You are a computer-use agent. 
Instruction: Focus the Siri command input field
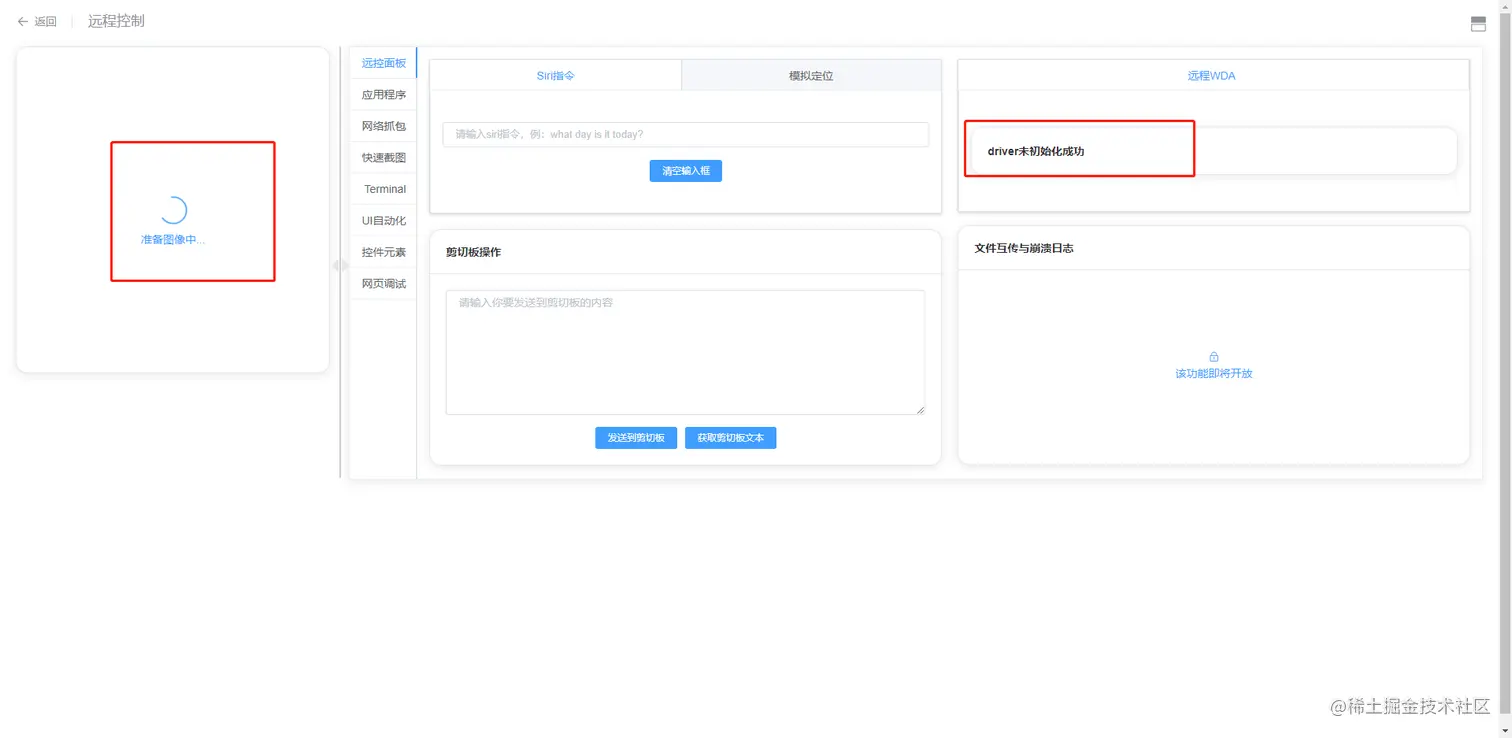tap(685, 134)
